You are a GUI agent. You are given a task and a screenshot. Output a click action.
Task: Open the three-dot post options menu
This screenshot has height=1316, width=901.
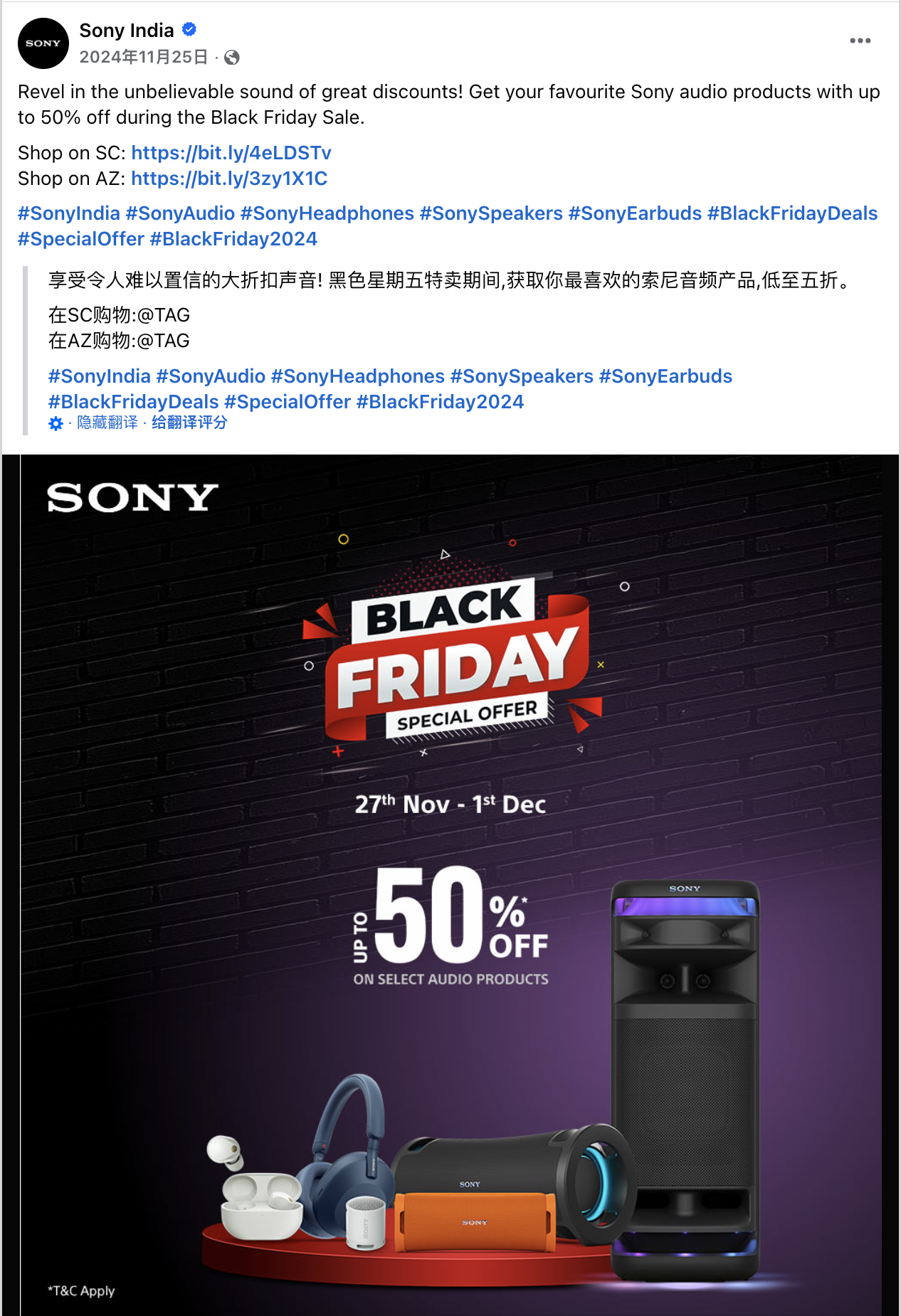pos(860,41)
